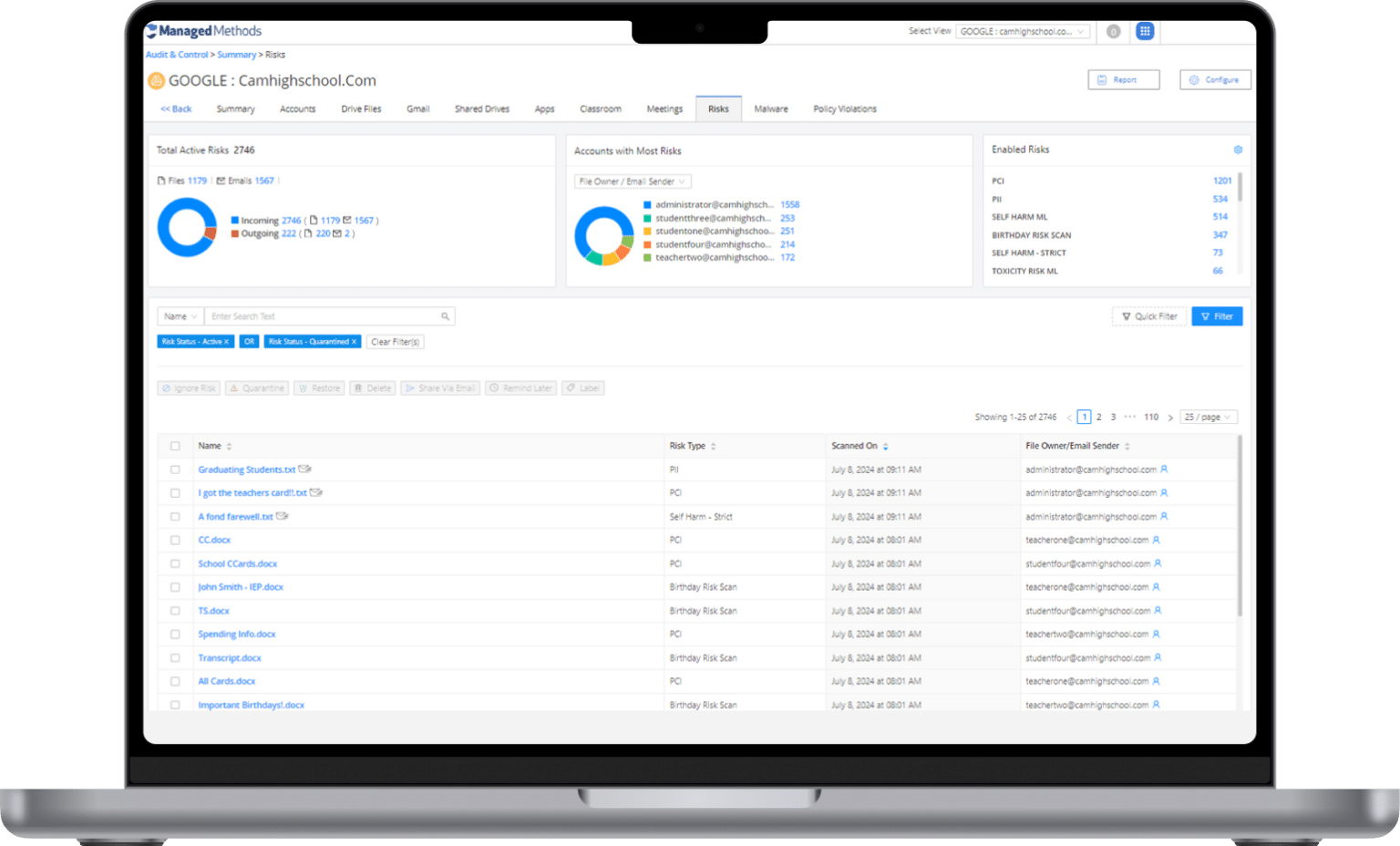Click user icon in TS.docx row
1400x846 pixels.
click(x=1158, y=611)
